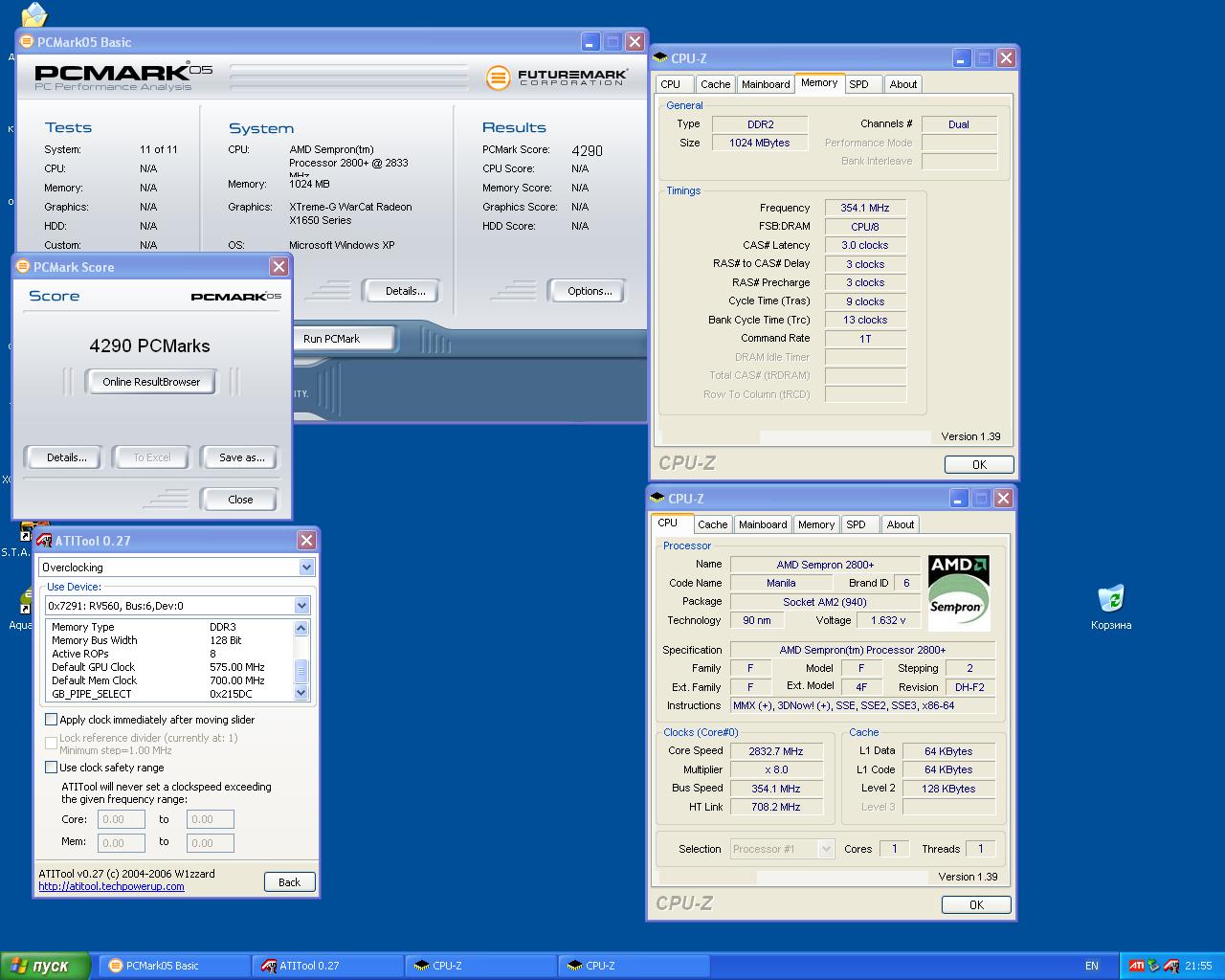Click the To Excel button
This screenshot has width=1225, height=980.
[152, 457]
